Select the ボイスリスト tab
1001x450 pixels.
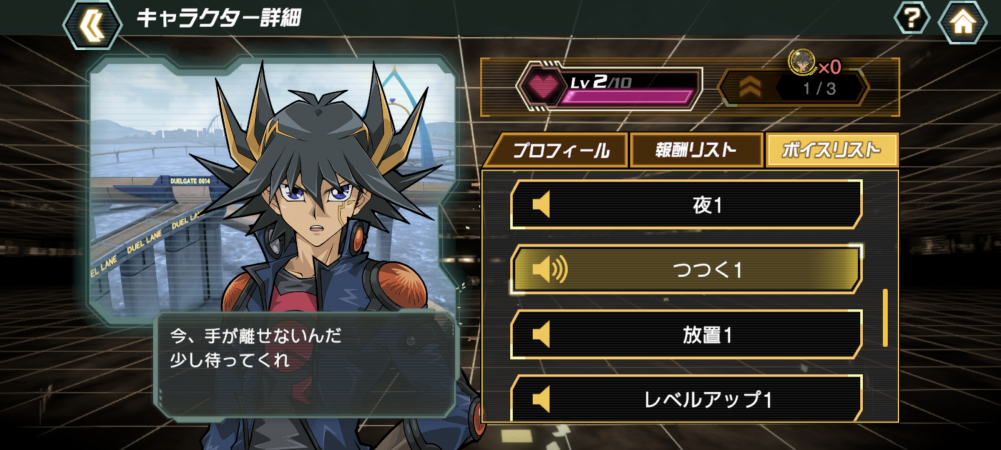tap(832, 151)
